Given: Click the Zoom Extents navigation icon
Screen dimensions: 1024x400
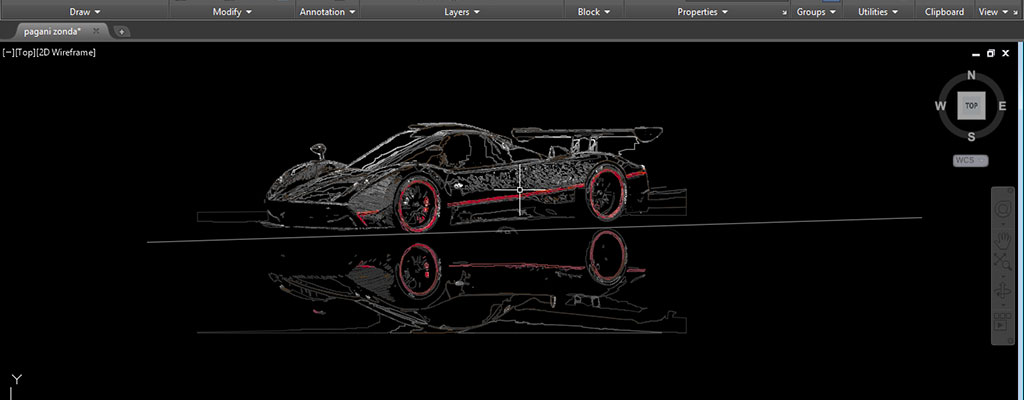Looking at the screenshot, I should click(1002, 262).
